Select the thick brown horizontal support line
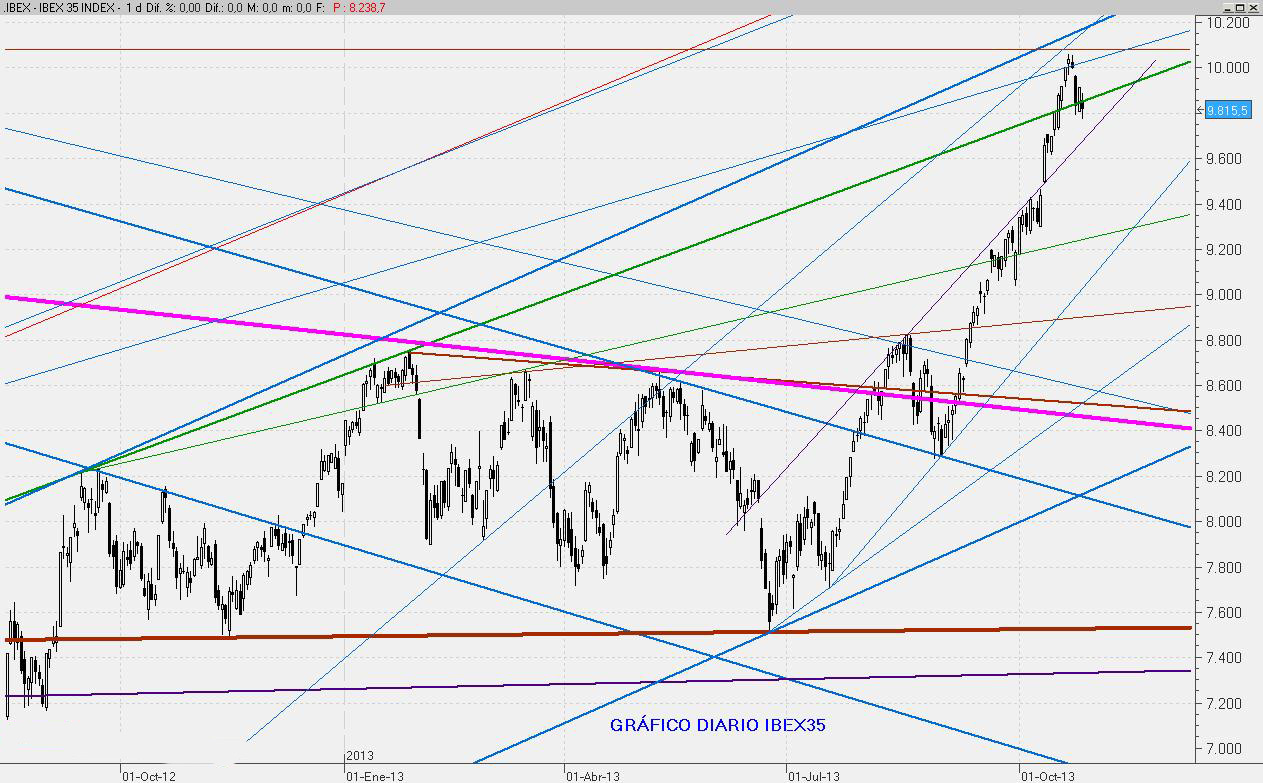Screen dimensions: 1263x783 click(300, 637)
